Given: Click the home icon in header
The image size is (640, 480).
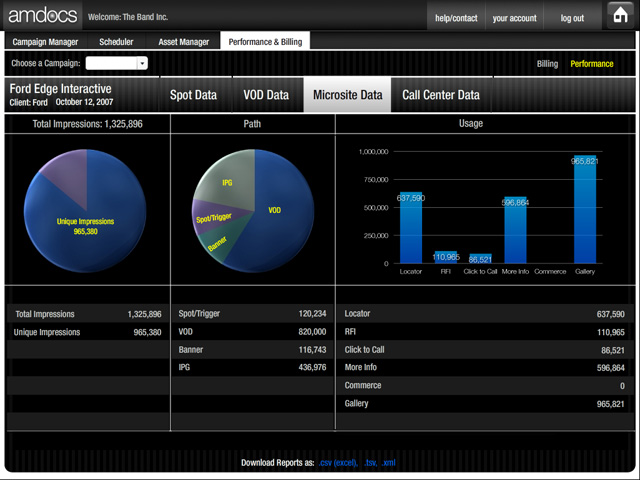Looking at the screenshot, I should tap(620, 16).
